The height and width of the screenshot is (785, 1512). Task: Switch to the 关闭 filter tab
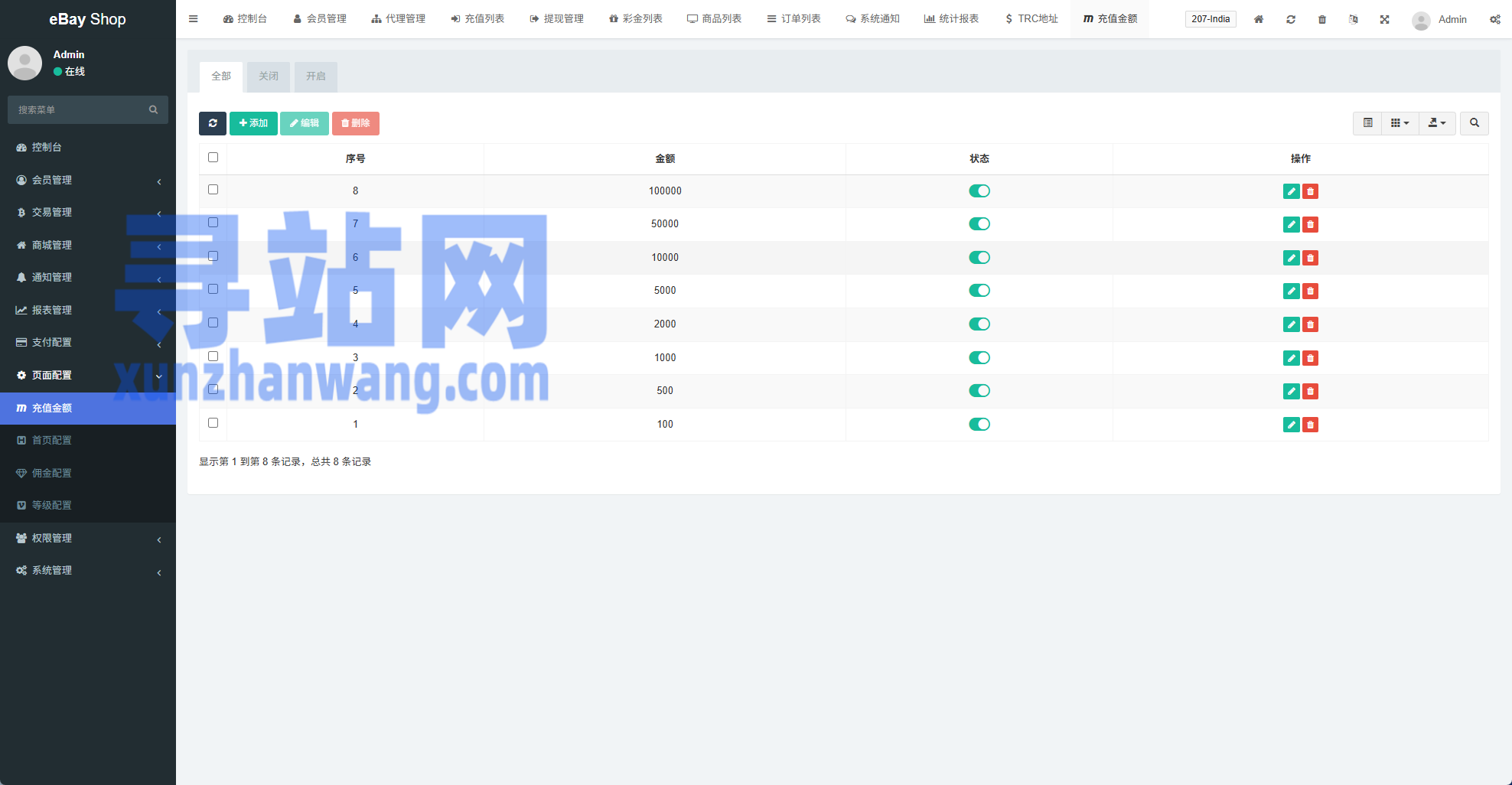[x=269, y=77]
